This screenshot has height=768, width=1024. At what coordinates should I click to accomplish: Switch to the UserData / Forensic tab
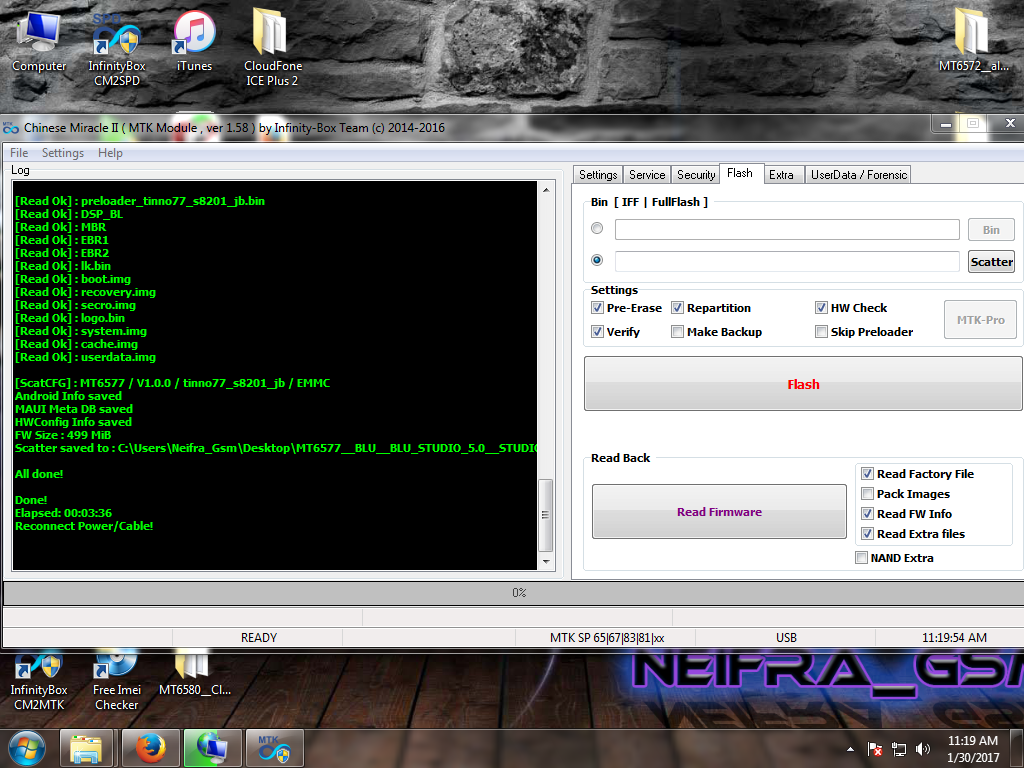tap(859, 174)
